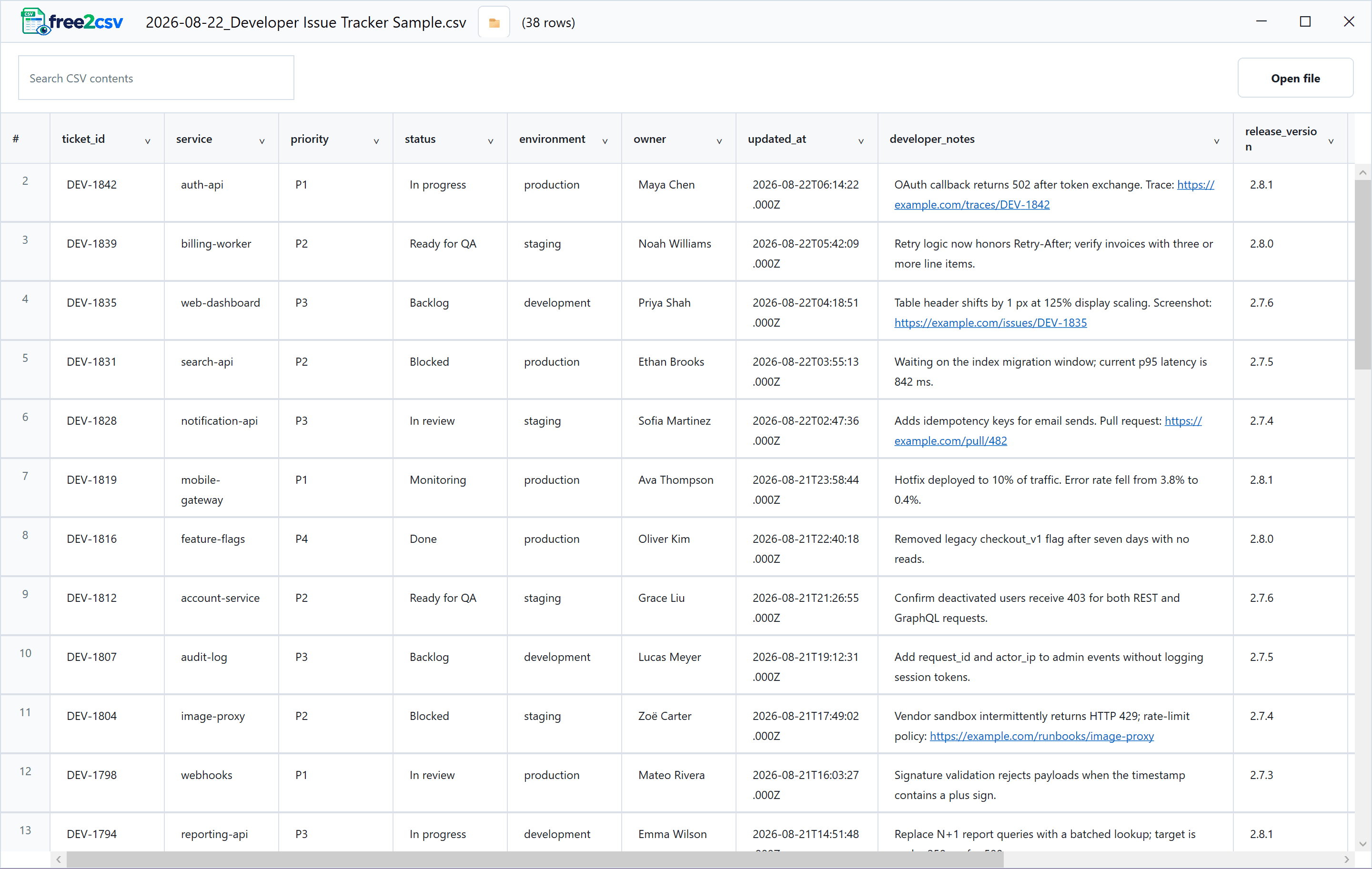Click the horizontal scrollbar left arrow
The width and height of the screenshot is (1372, 869).
[x=58, y=859]
